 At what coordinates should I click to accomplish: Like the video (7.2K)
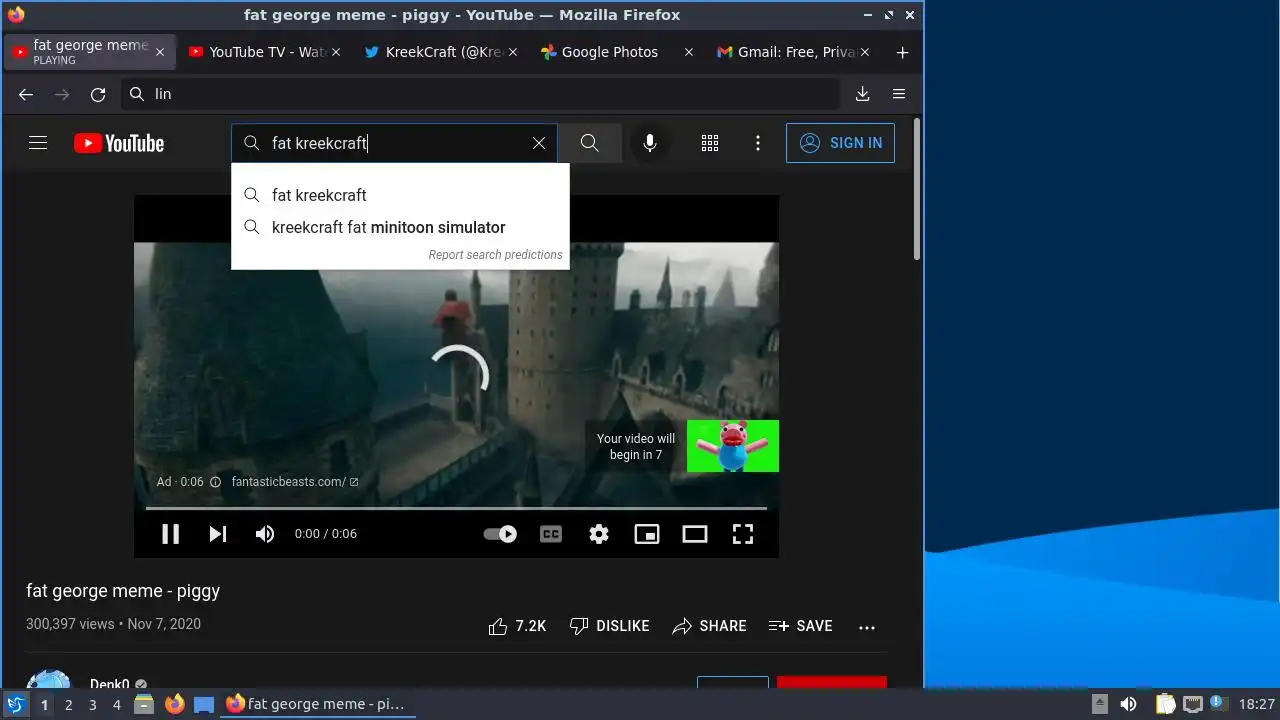517,626
